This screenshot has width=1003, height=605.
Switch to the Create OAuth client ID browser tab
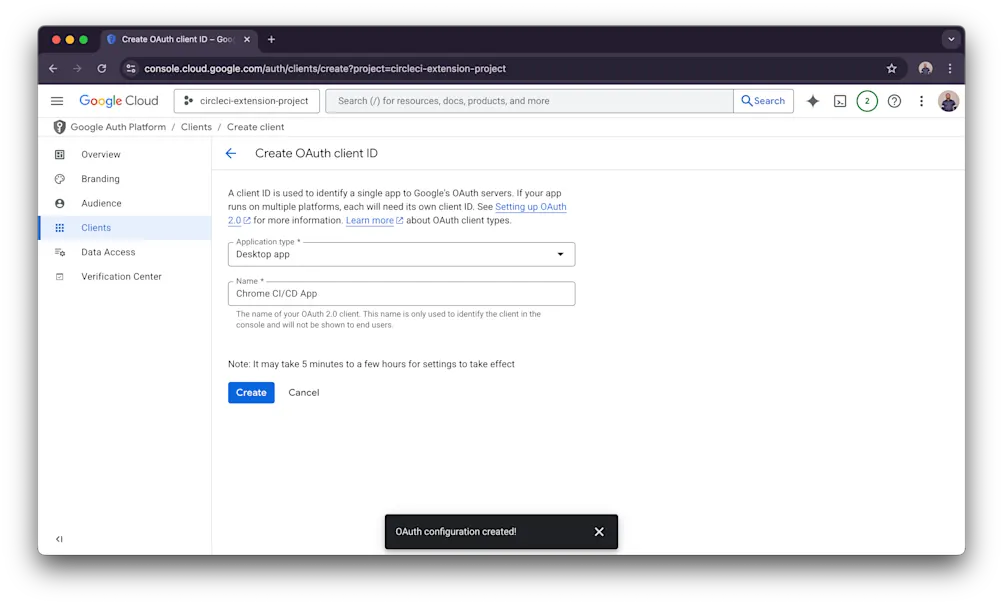tap(178, 39)
